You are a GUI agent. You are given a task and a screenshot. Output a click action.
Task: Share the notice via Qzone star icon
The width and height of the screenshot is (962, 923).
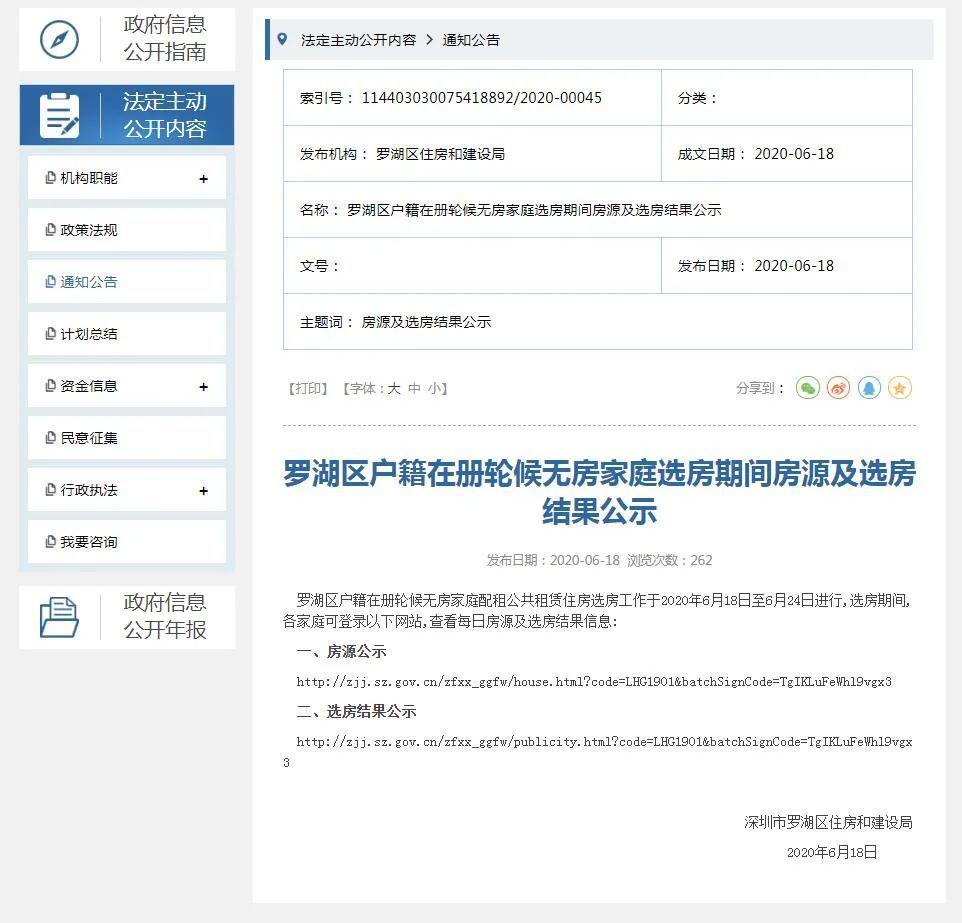tap(899, 388)
